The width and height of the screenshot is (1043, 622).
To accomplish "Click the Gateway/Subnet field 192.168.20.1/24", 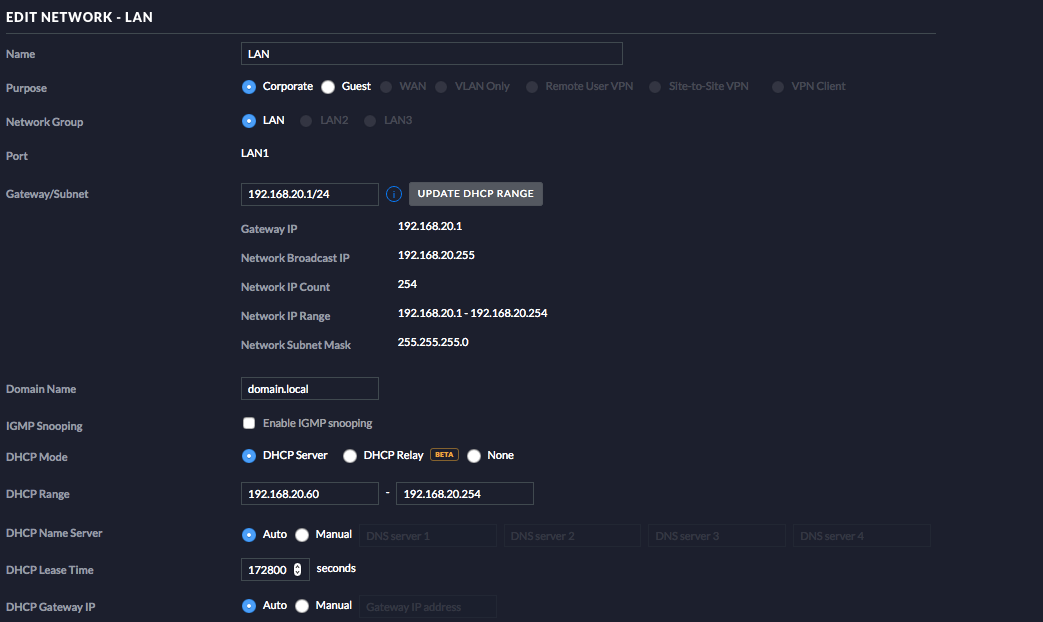I will pyautogui.click(x=309, y=194).
